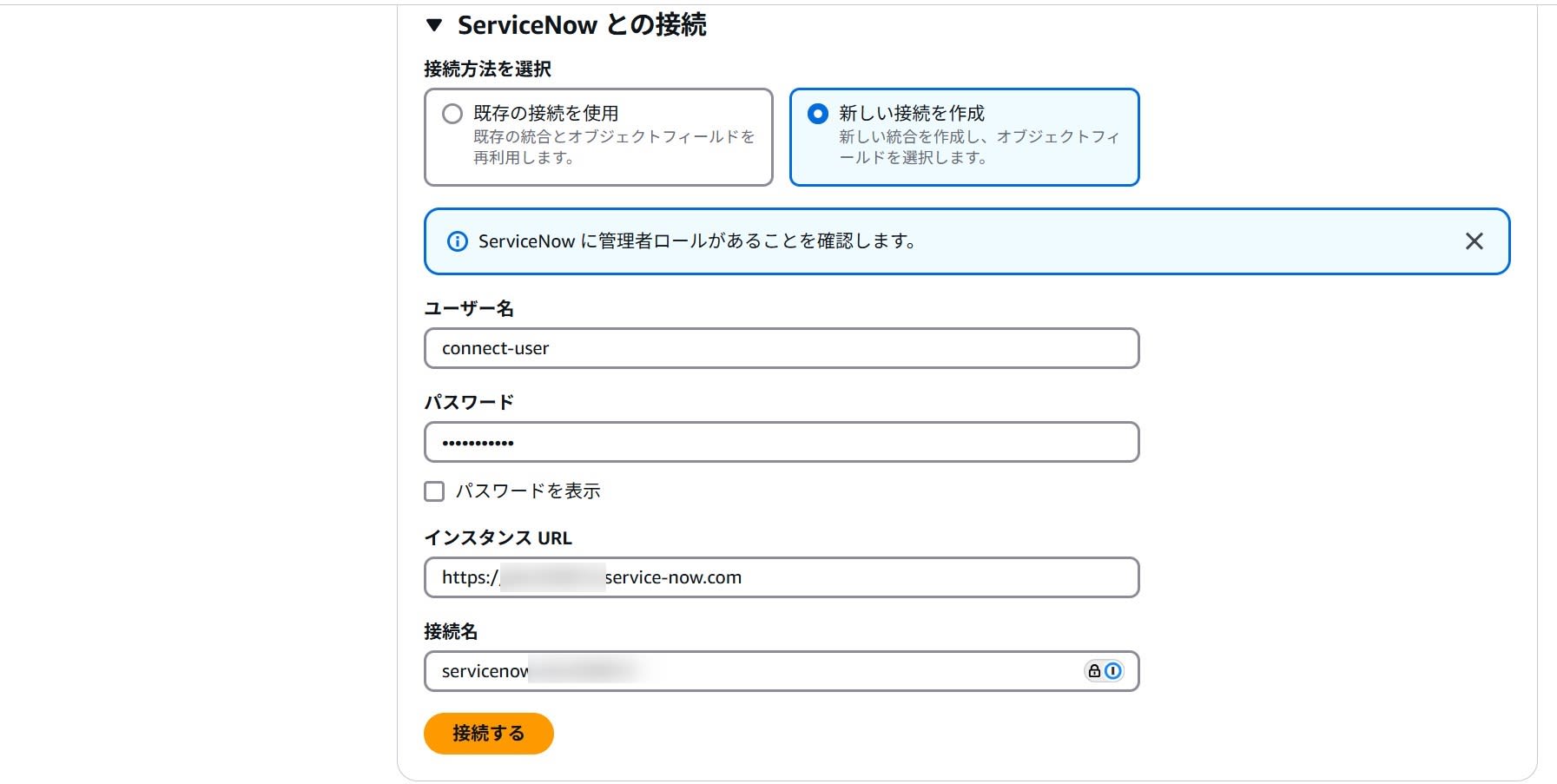Click the 新しい統合を作成し description text
The width and height of the screenshot is (1557, 784).
[x=979, y=147]
